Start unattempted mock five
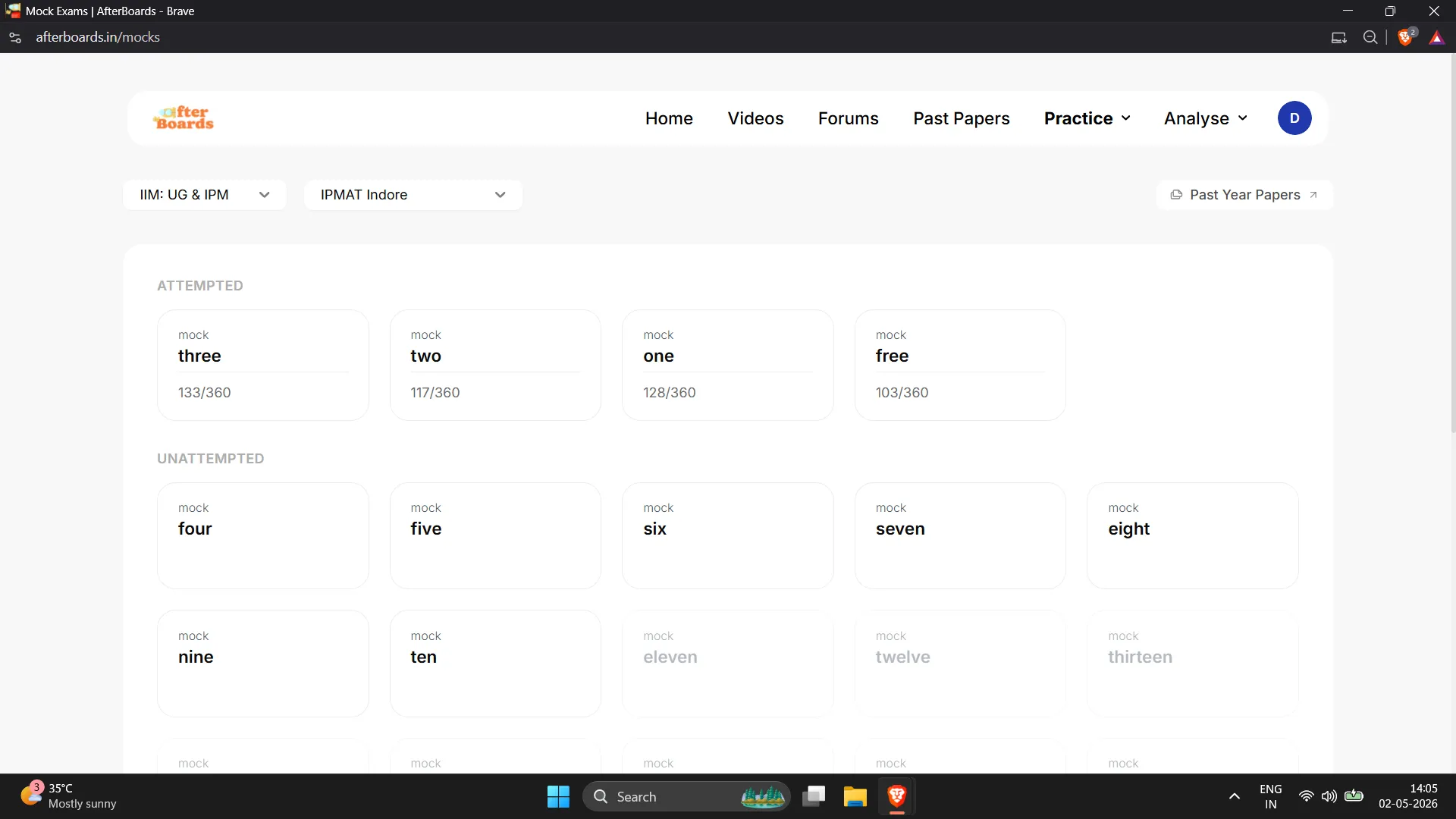The width and height of the screenshot is (1456, 819). [x=495, y=535]
